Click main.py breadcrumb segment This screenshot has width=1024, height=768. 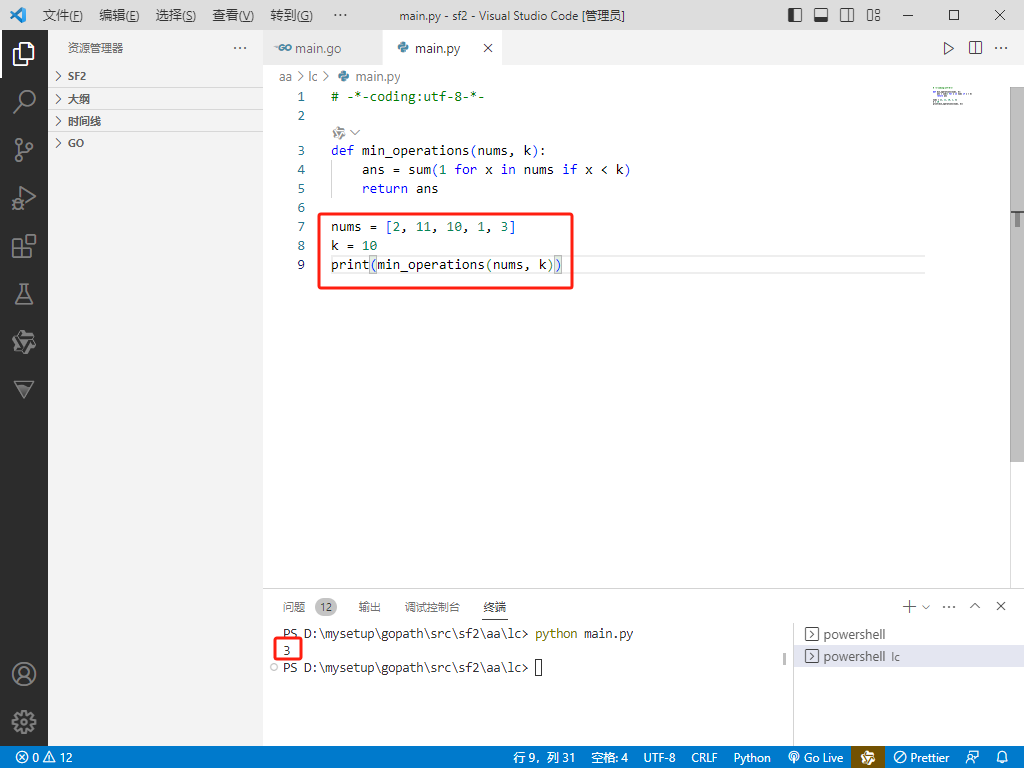(x=369, y=76)
